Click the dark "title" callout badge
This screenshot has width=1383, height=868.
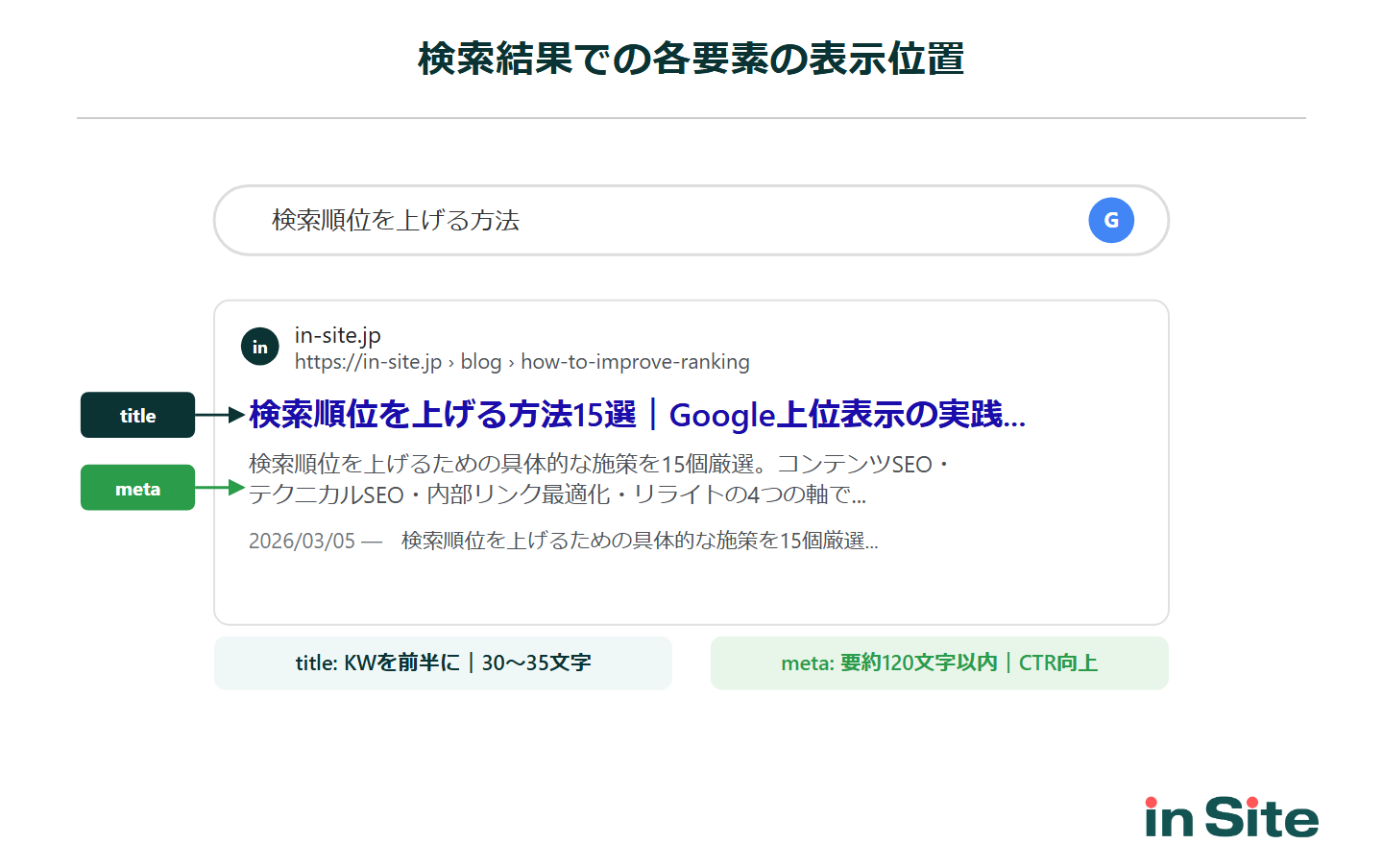[137, 415]
